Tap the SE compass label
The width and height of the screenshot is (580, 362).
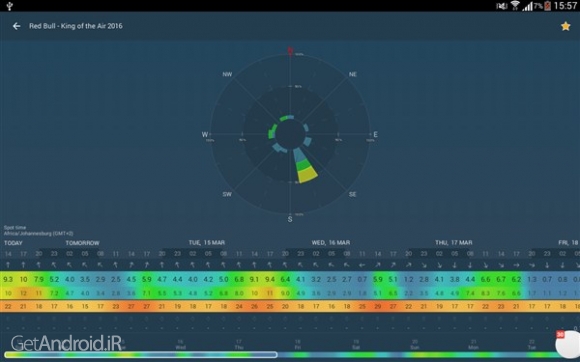point(353,194)
